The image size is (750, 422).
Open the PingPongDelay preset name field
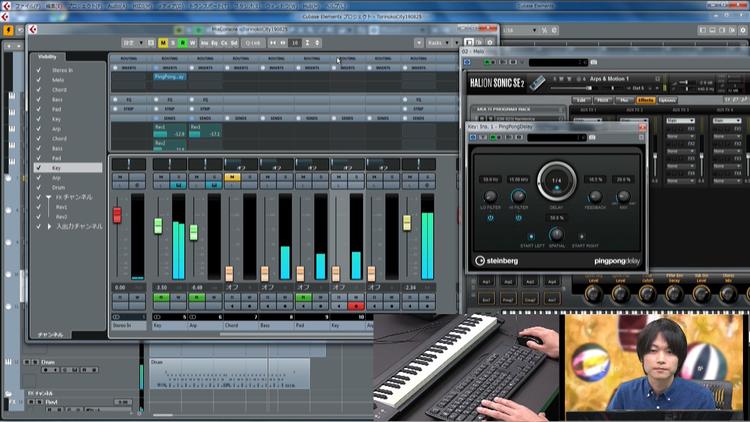(557, 137)
